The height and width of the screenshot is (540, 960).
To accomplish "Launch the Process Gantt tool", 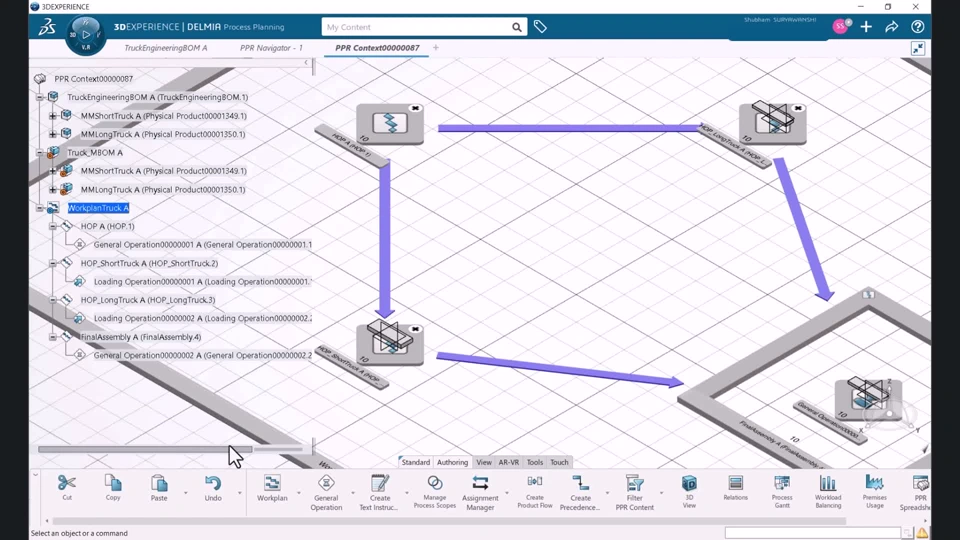I will pos(782,483).
